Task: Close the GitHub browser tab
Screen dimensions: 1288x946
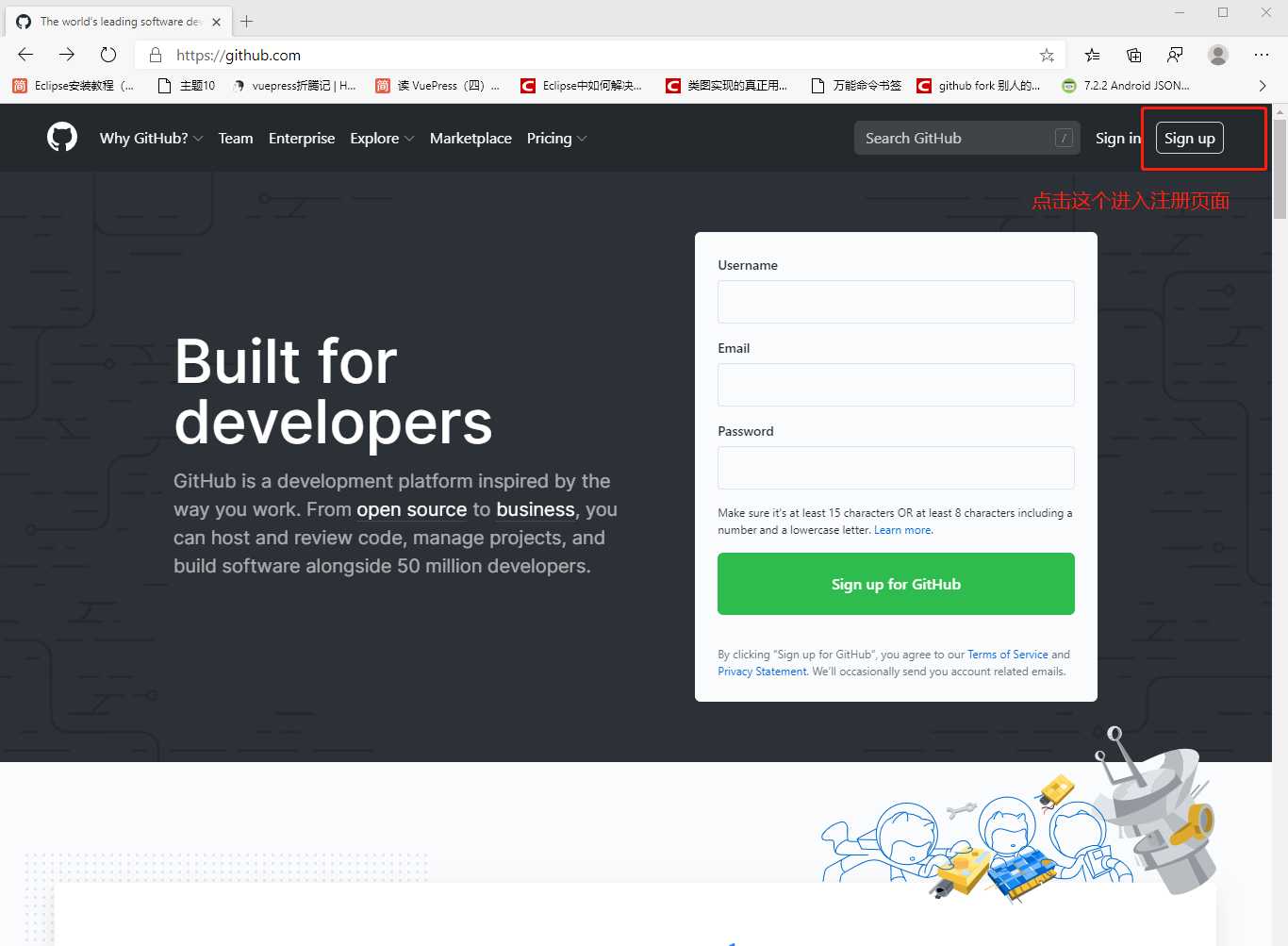Action: [216, 21]
